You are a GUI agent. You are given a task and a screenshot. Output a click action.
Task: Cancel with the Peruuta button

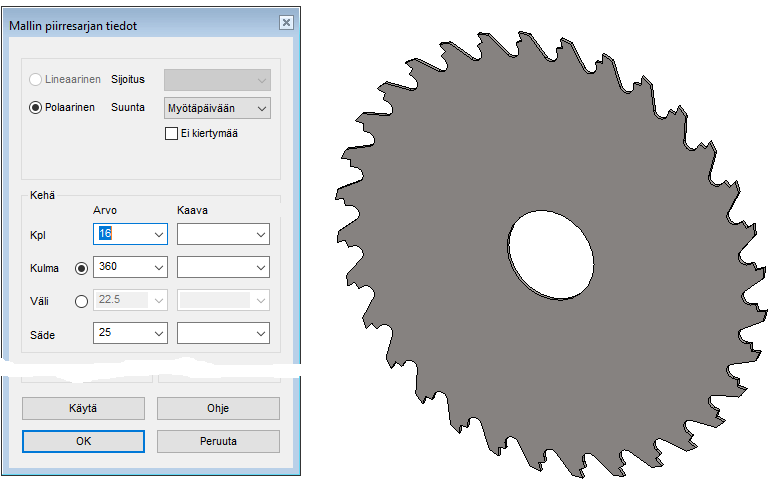pyautogui.click(x=218, y=441)
